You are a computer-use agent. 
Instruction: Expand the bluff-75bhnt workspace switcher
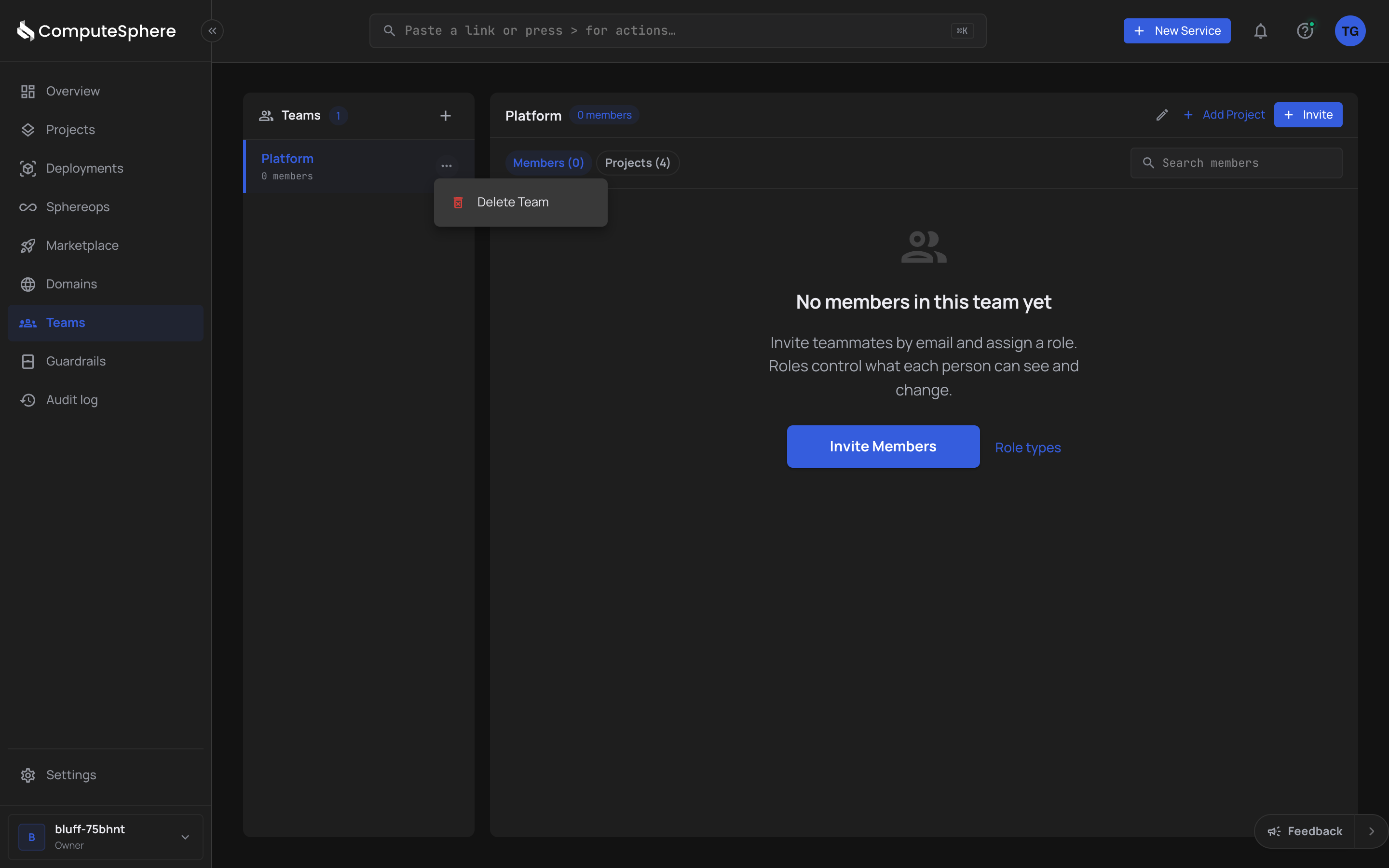click(106, 837)
